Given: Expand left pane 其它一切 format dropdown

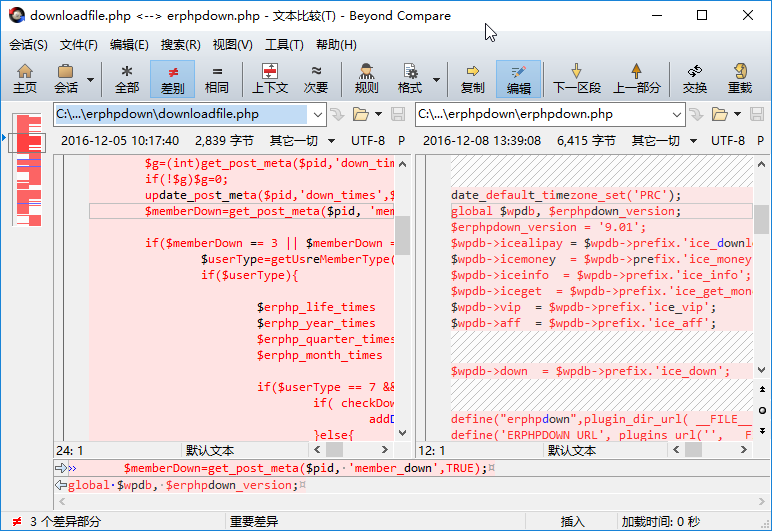Looking at the screenshot, I should click(331, 141).
